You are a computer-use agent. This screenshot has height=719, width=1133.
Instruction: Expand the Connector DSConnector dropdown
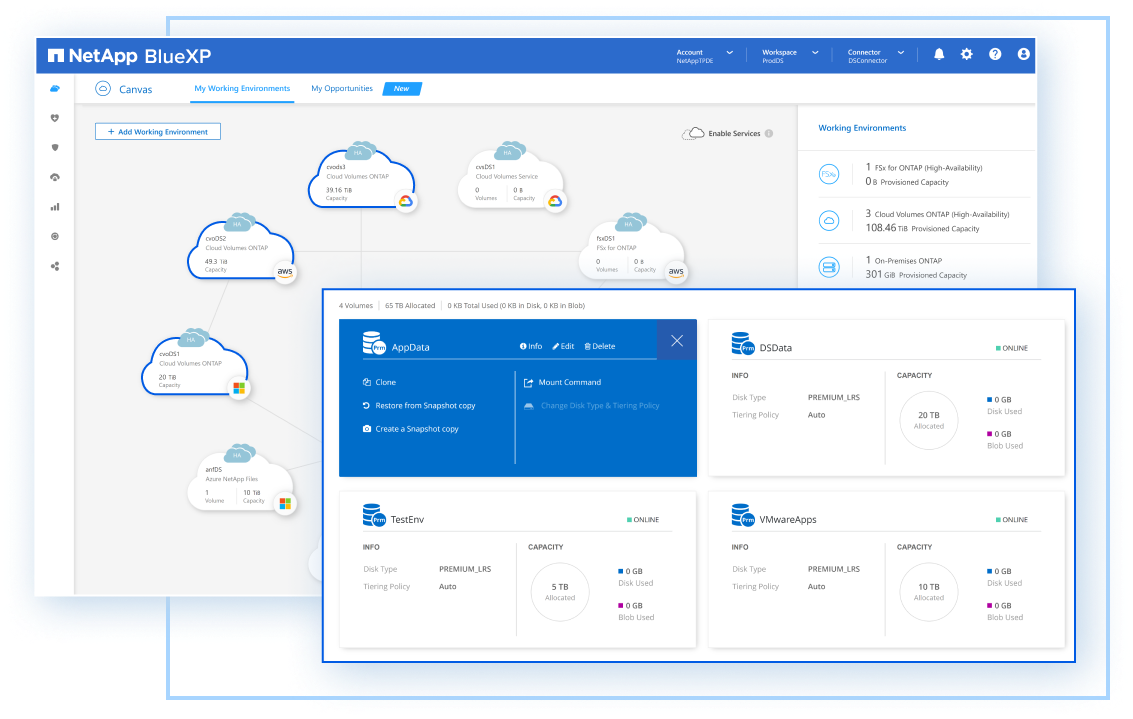coord(900,52)
